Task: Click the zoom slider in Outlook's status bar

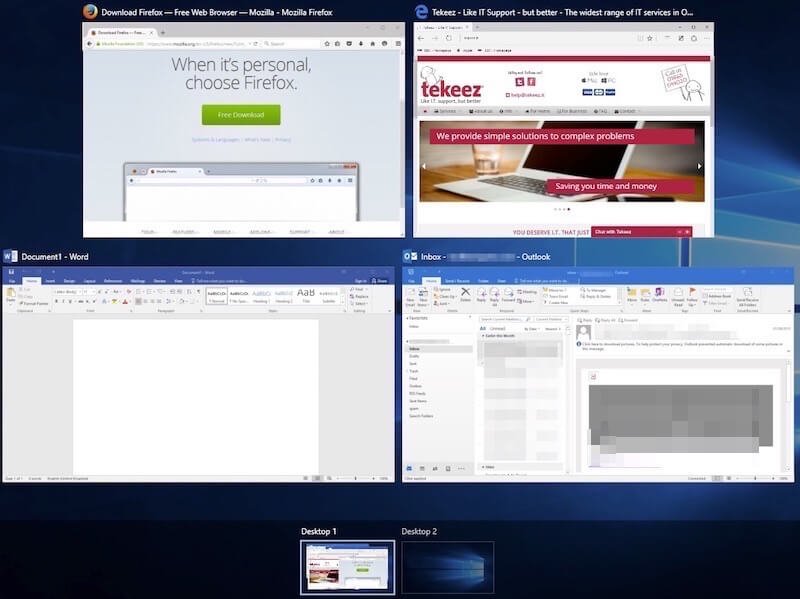Action: pyautogui.click(x=756, y=479)
